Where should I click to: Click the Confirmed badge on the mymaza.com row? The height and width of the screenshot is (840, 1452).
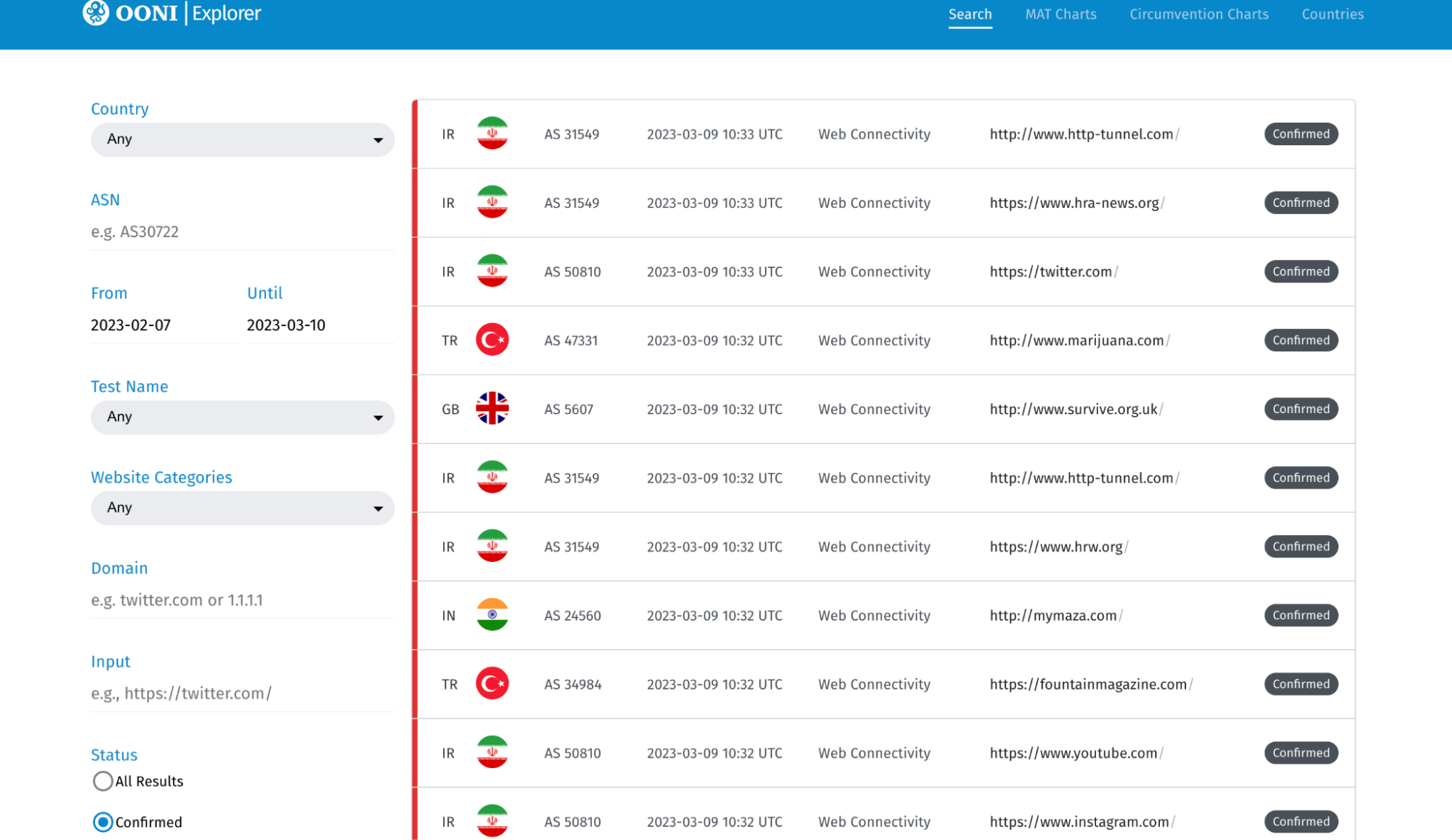coord(1300,615)
